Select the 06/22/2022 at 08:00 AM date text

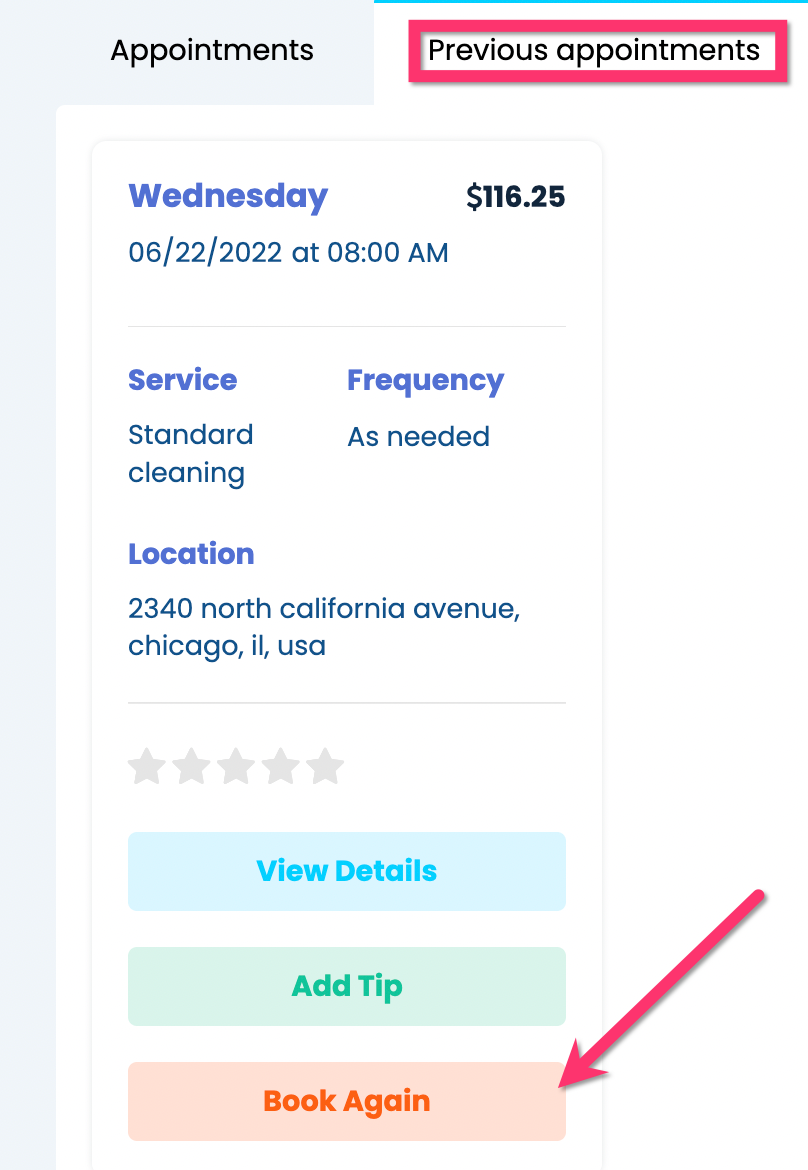click(288, 253)
